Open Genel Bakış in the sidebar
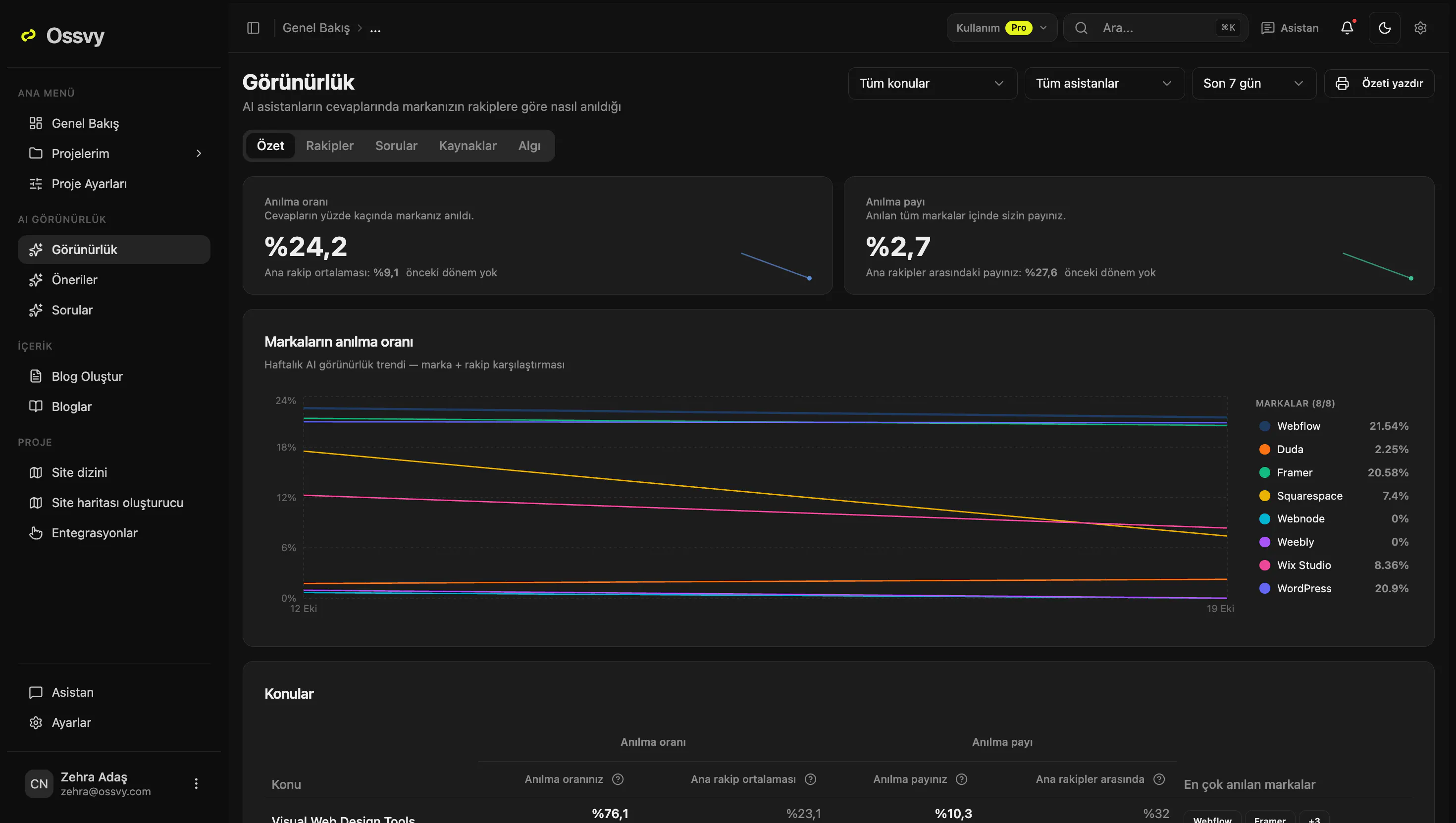Screen dimensions: 1456x823 (113, 123)
